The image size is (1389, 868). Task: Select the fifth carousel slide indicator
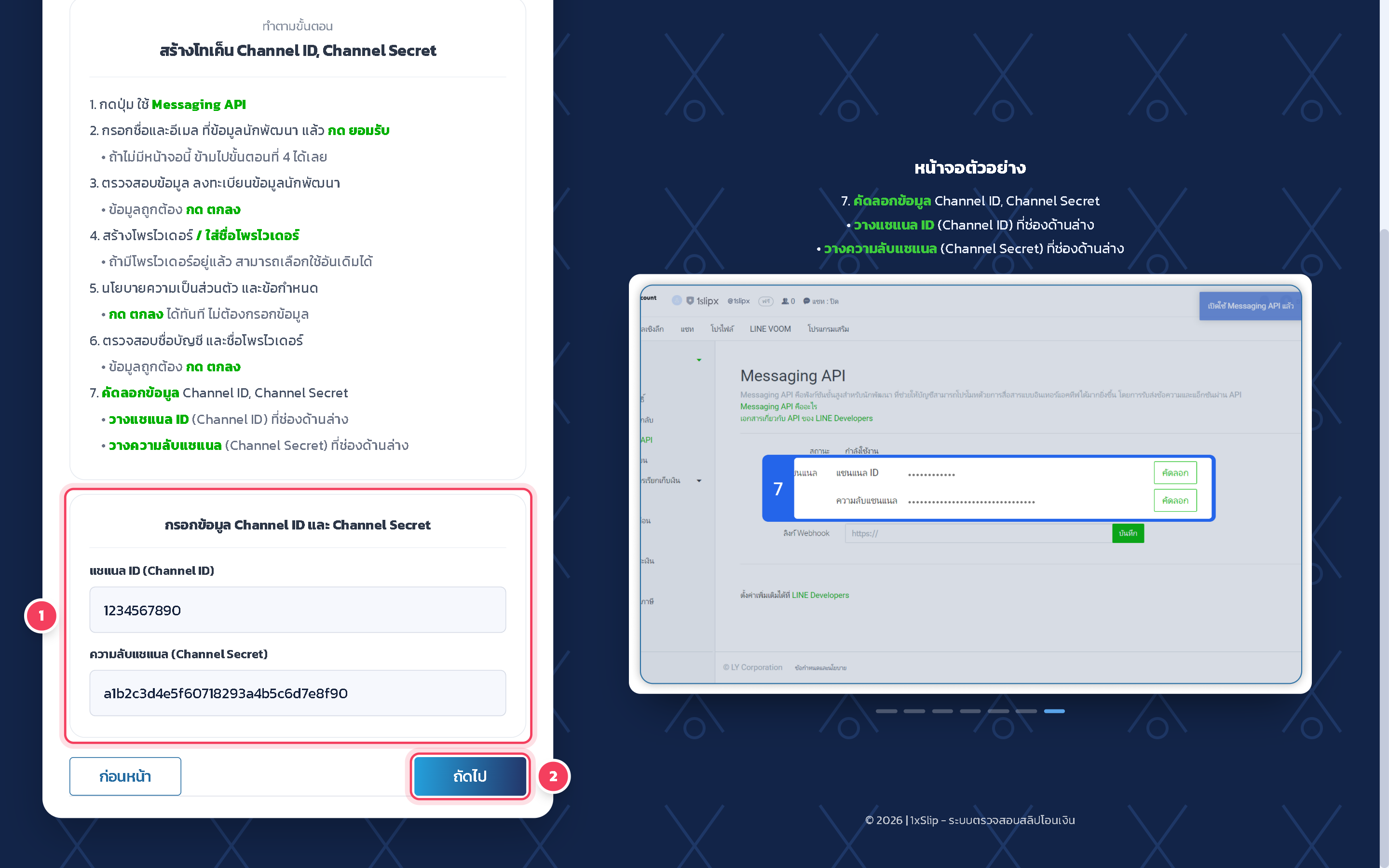(x=998, y=711)
